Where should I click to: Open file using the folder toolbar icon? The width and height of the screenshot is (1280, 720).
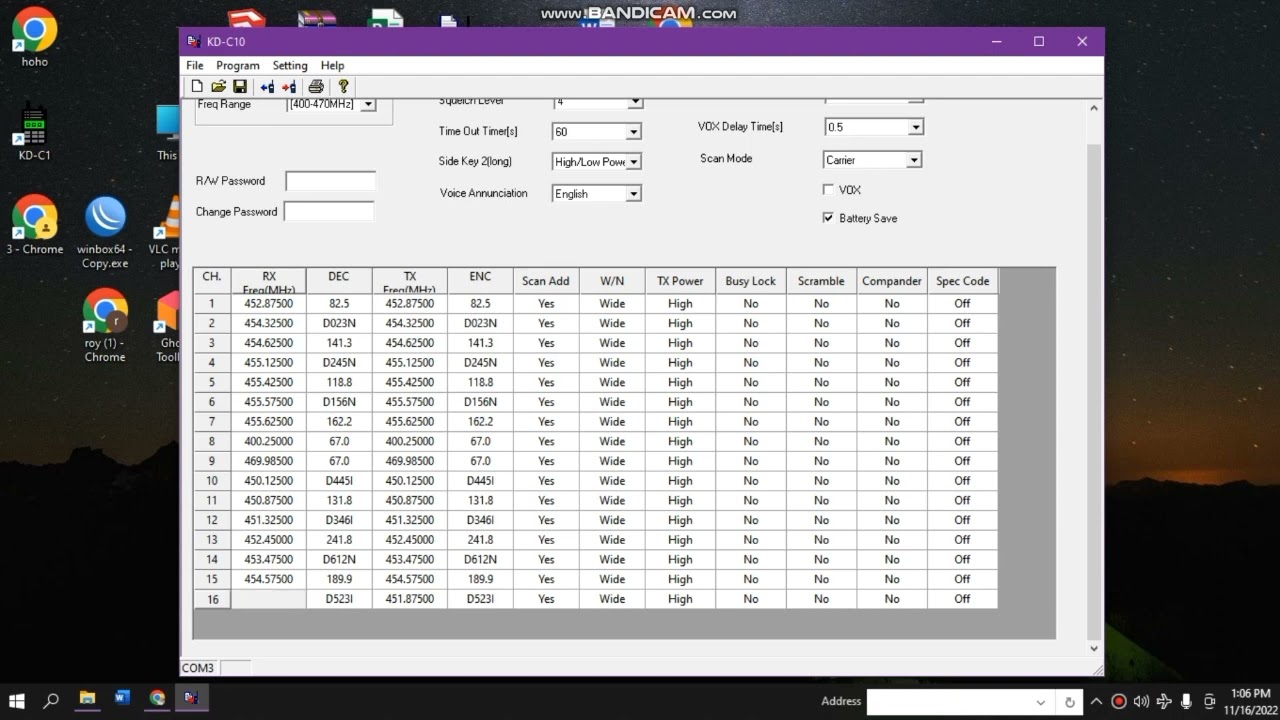pos(218,87)
